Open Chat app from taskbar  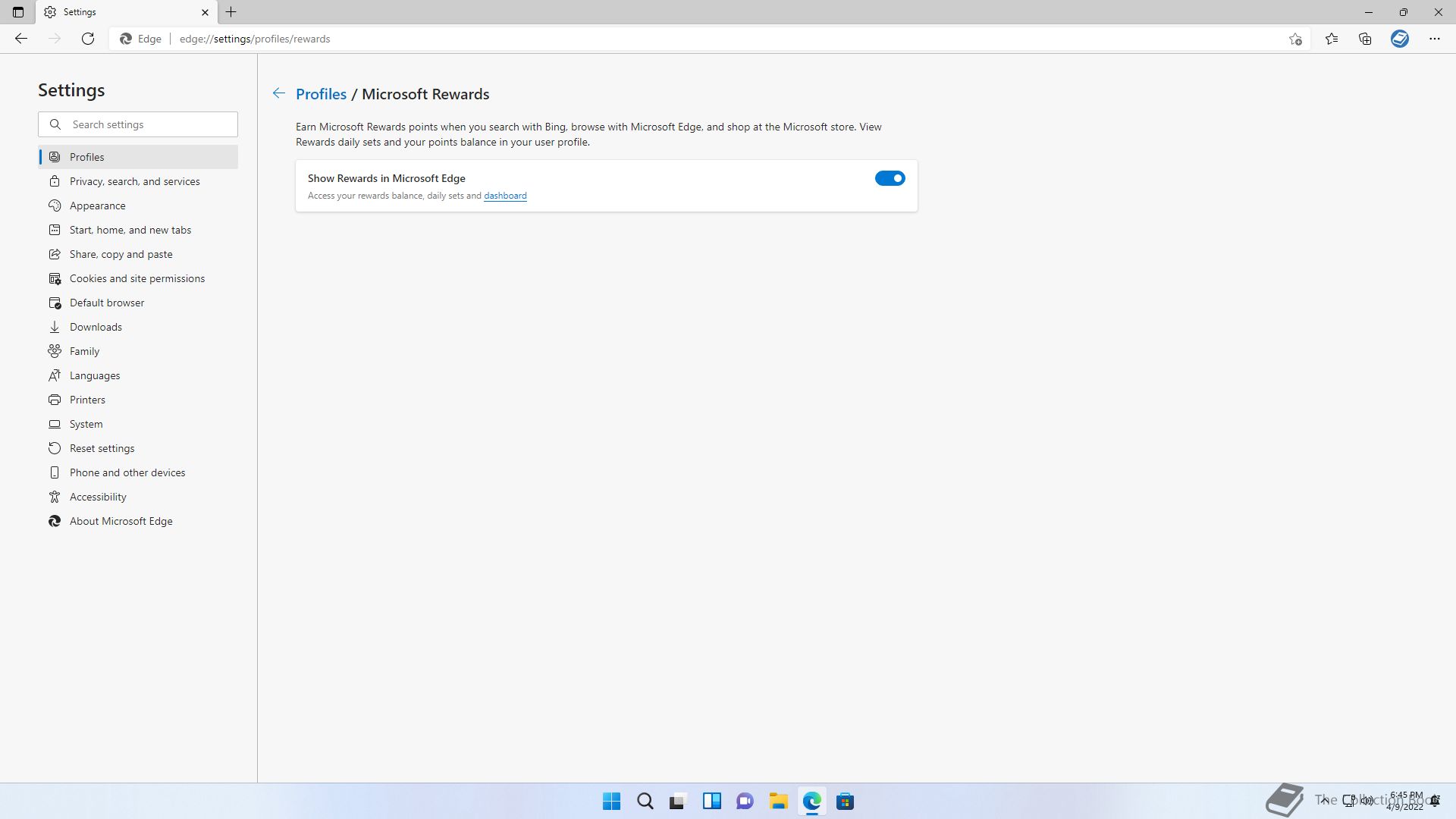pos(745,801)
